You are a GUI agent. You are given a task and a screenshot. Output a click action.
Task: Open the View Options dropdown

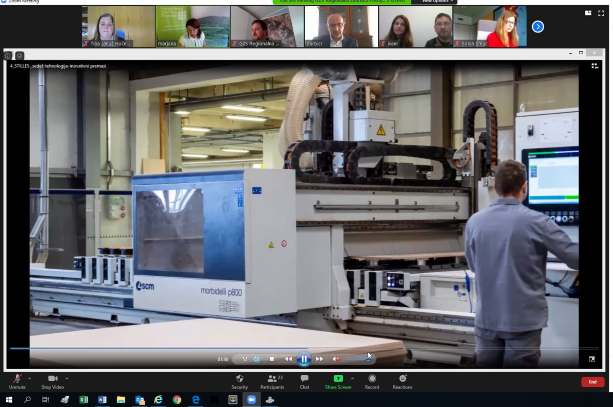point(437,2)
